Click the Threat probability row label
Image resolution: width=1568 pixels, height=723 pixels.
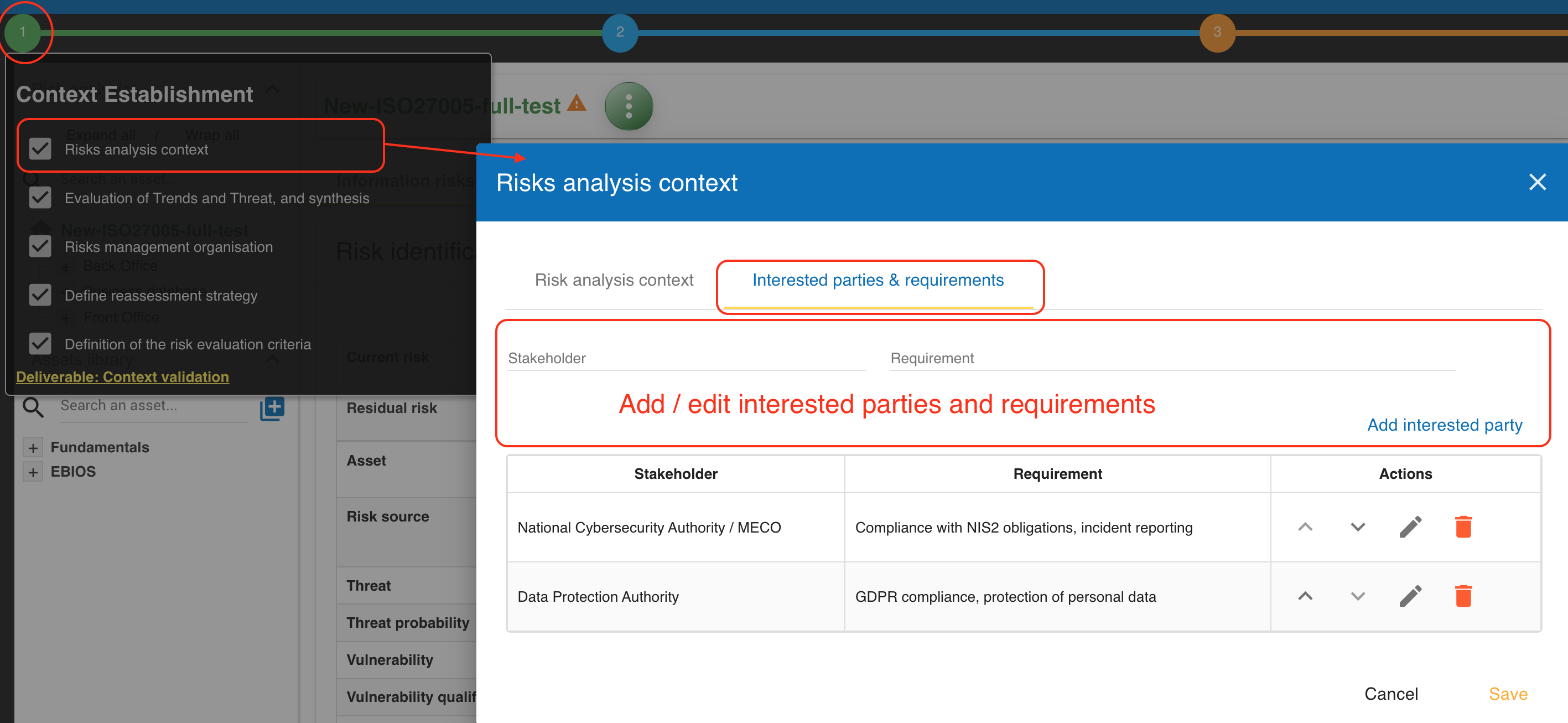pos(408,623)
